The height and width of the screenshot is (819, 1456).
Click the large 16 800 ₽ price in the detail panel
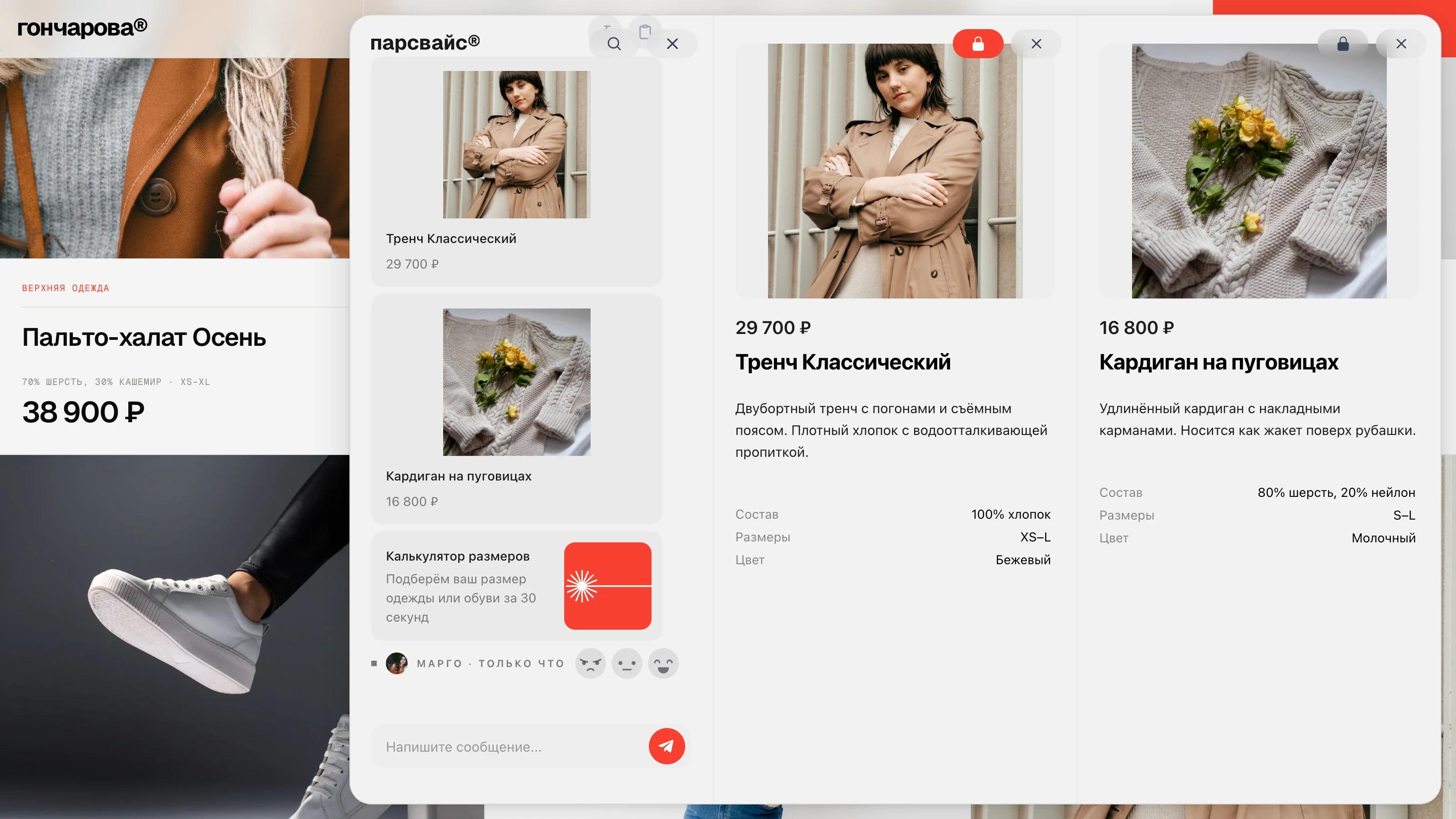[x=1137, y=328]
